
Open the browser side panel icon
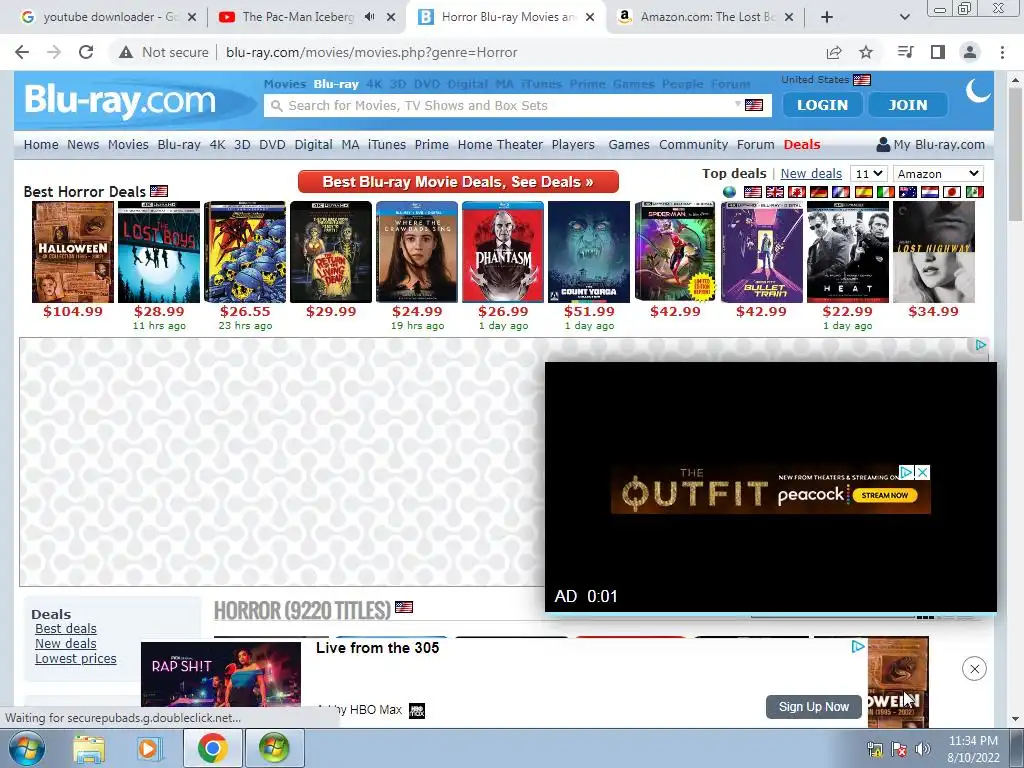tap(938, 52)
